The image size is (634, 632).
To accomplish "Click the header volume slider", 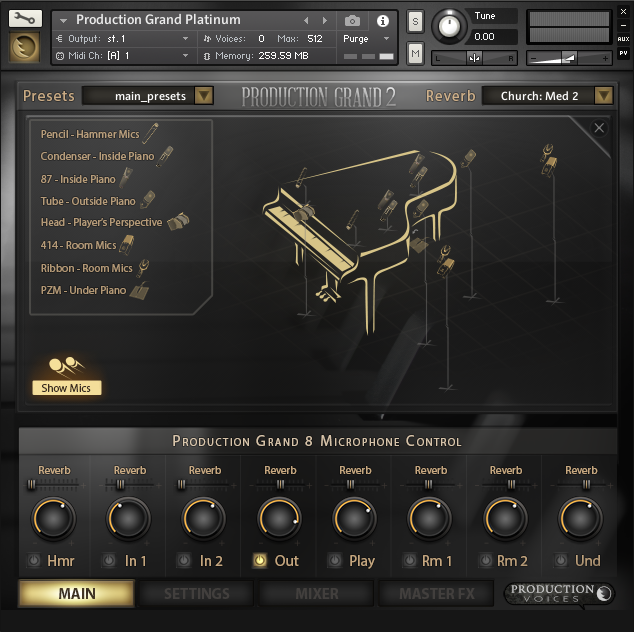I will click(569, 58).
